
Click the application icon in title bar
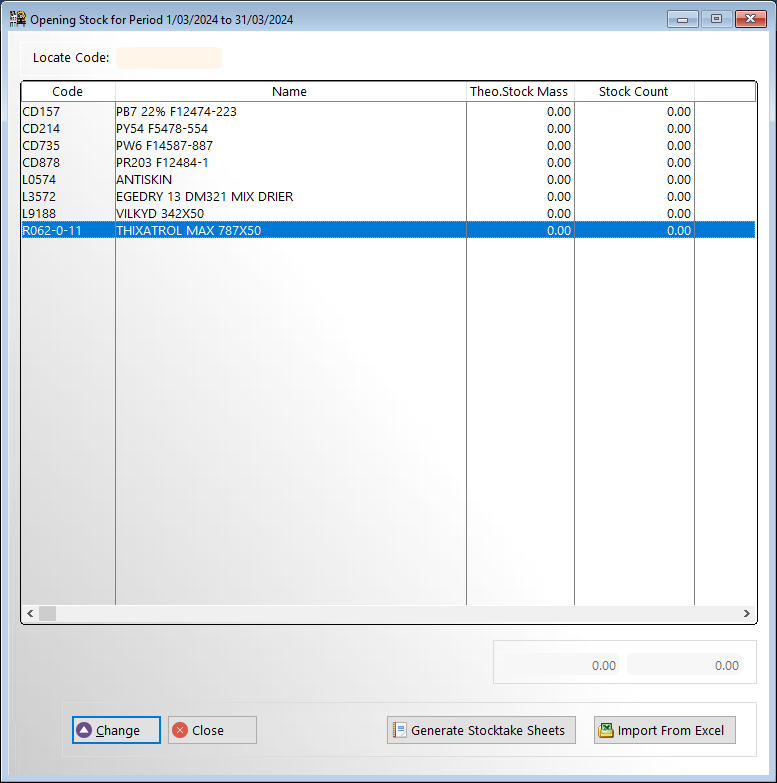tap(17, 18)
